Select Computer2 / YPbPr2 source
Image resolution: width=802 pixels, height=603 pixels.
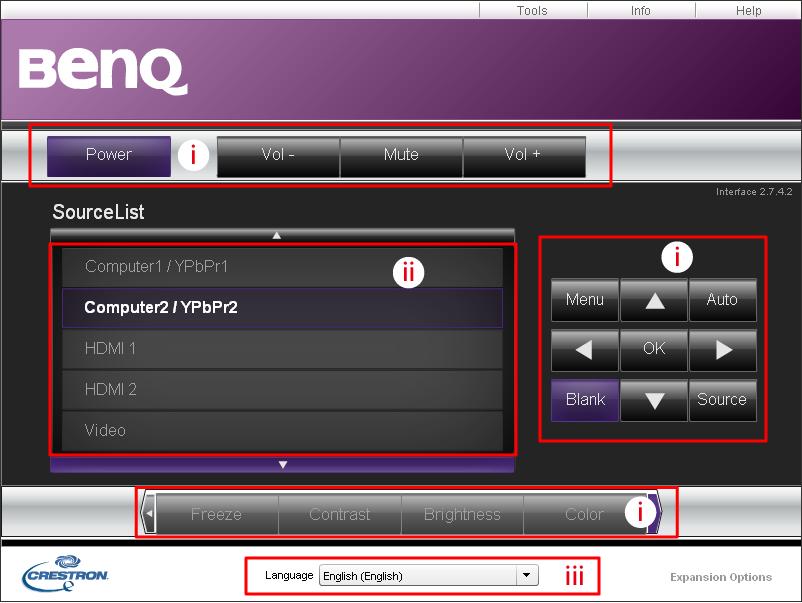282,308
